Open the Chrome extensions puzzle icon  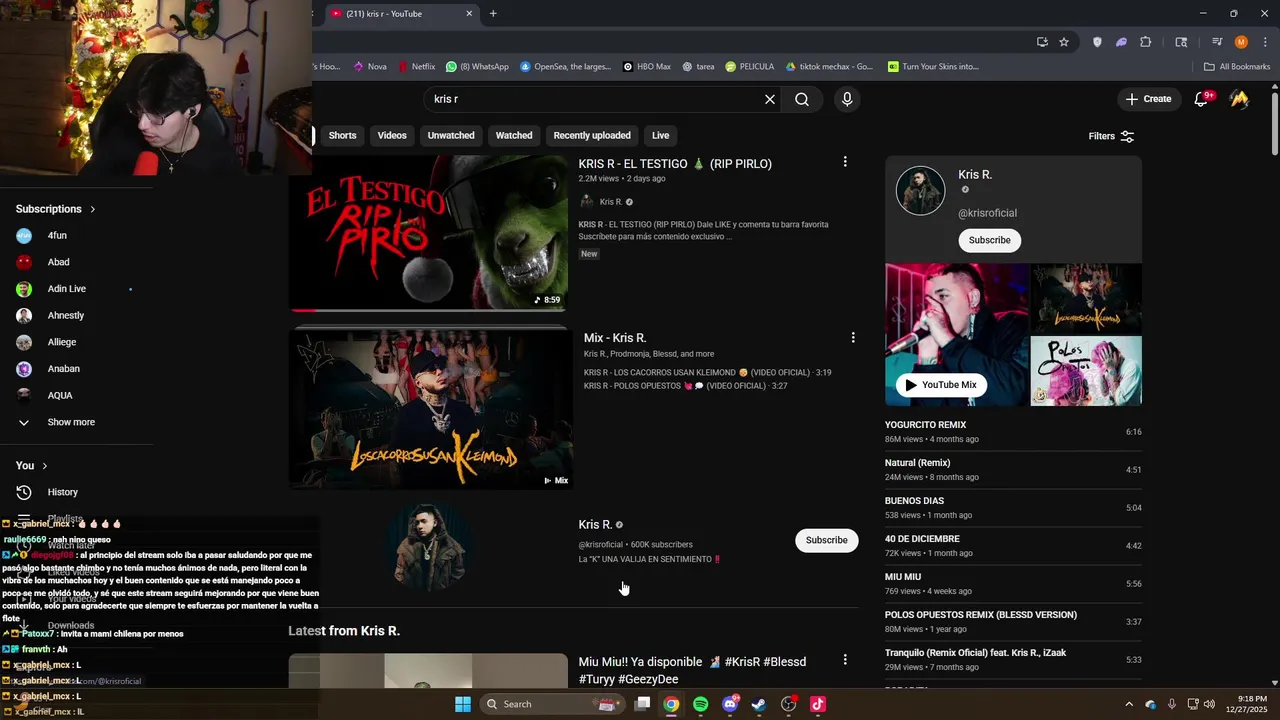pos(1146,42)
